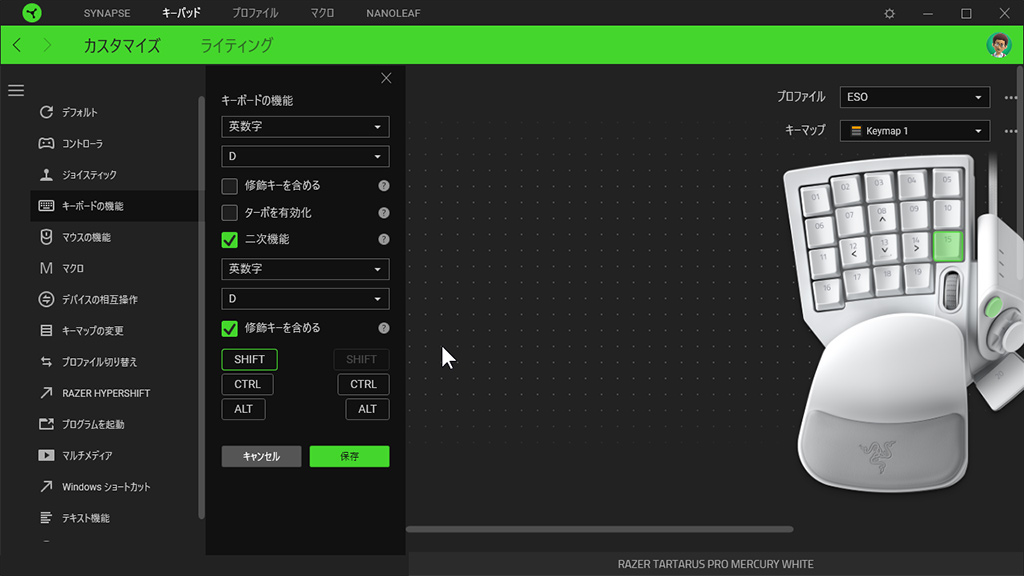This screenshot has height=576, width=1024.
Task: Uncheck the 二次機能 checkbox
Action: click(x=229, y=240)
